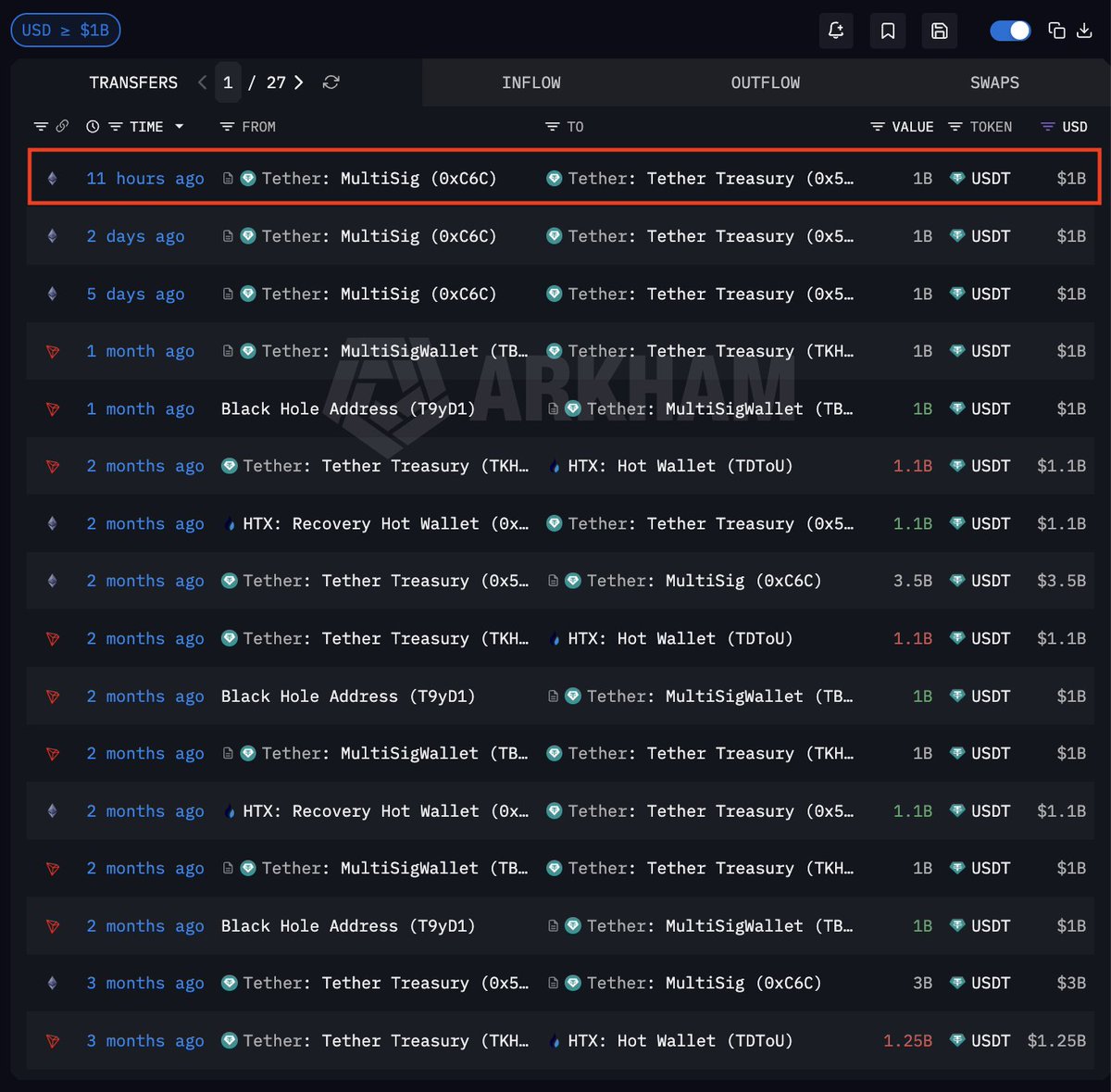Click the download icon
This screenshot has height=1092, width=1111.
pos(1085,31)
